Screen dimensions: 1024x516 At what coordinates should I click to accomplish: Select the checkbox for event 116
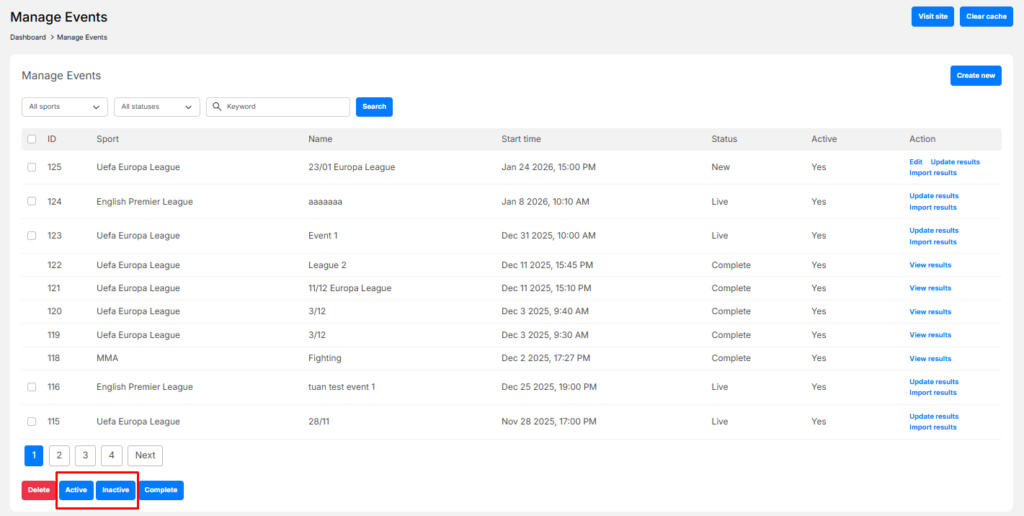click(32, 387)
